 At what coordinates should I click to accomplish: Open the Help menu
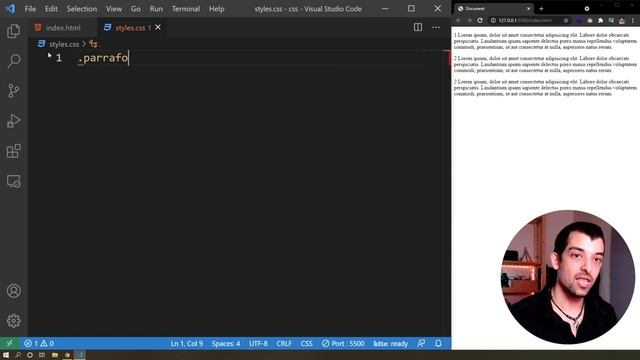point(217,9)
